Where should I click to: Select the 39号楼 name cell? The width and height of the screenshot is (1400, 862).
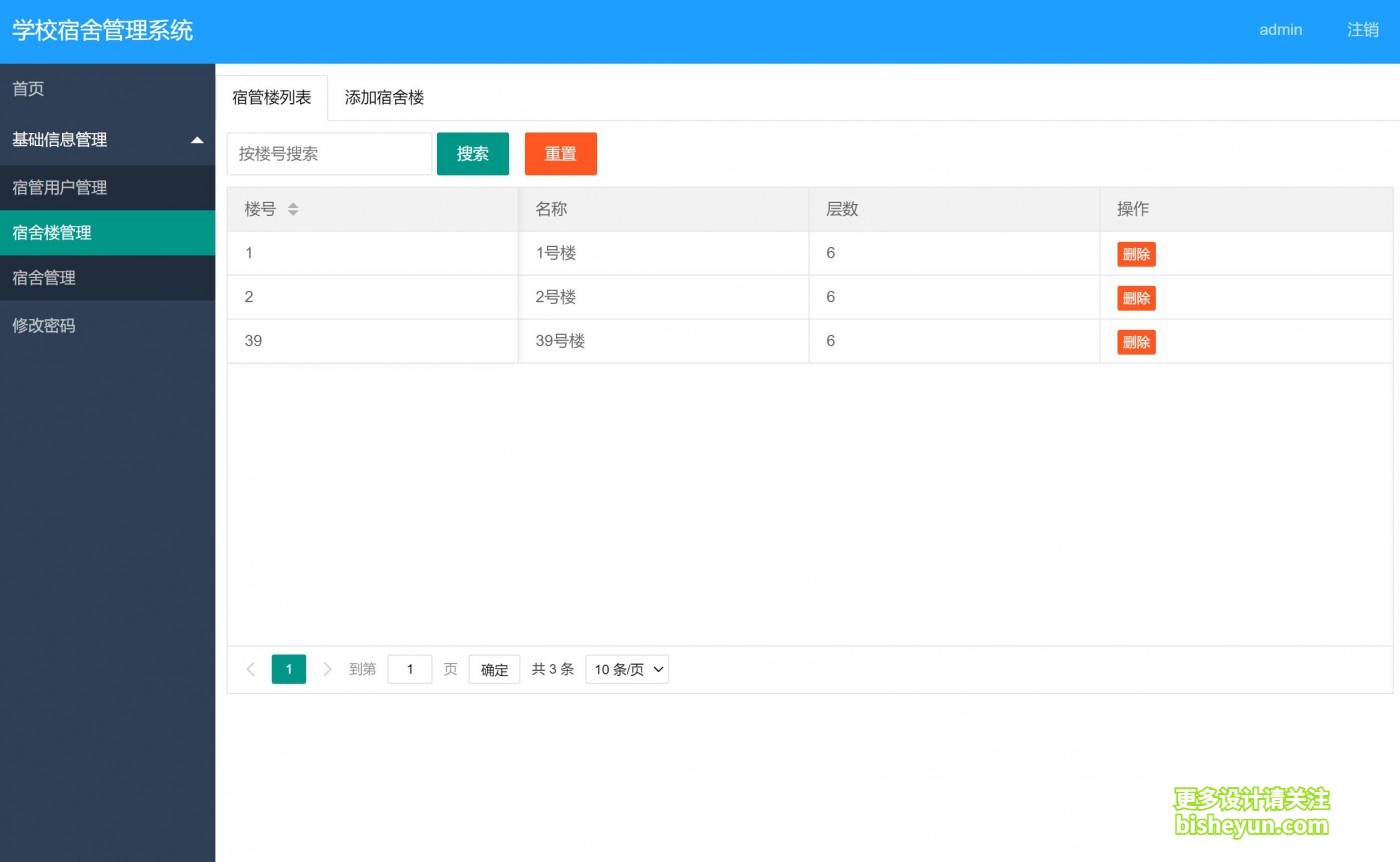(x=663, y=342)
